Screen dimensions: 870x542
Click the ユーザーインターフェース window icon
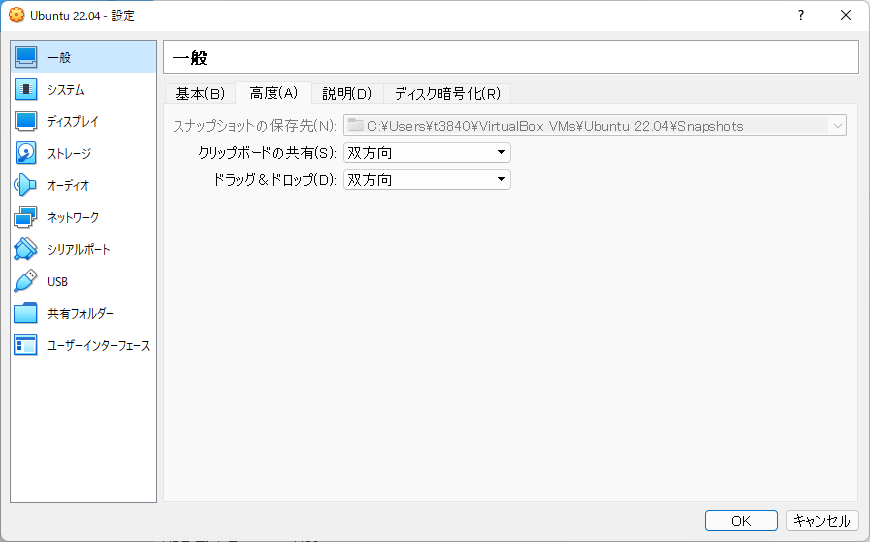point(26,345)
